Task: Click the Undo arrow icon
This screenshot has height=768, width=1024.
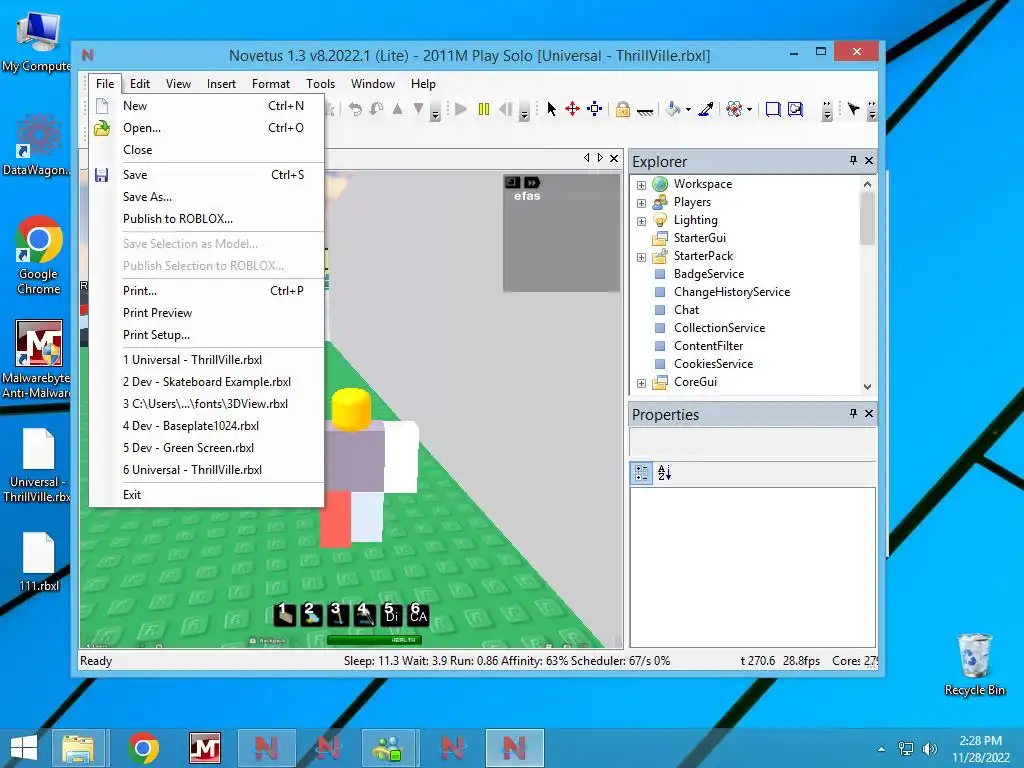Action: [355, 109]
